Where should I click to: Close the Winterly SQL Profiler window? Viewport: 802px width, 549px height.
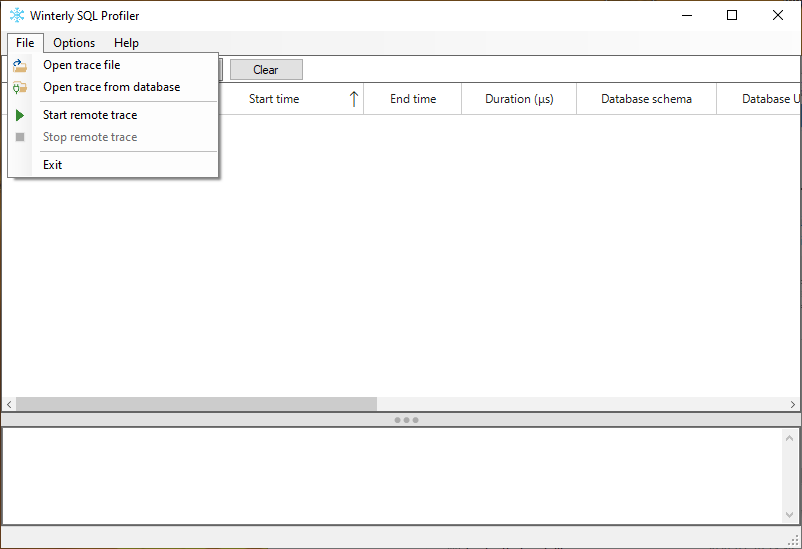pos(777,15)
